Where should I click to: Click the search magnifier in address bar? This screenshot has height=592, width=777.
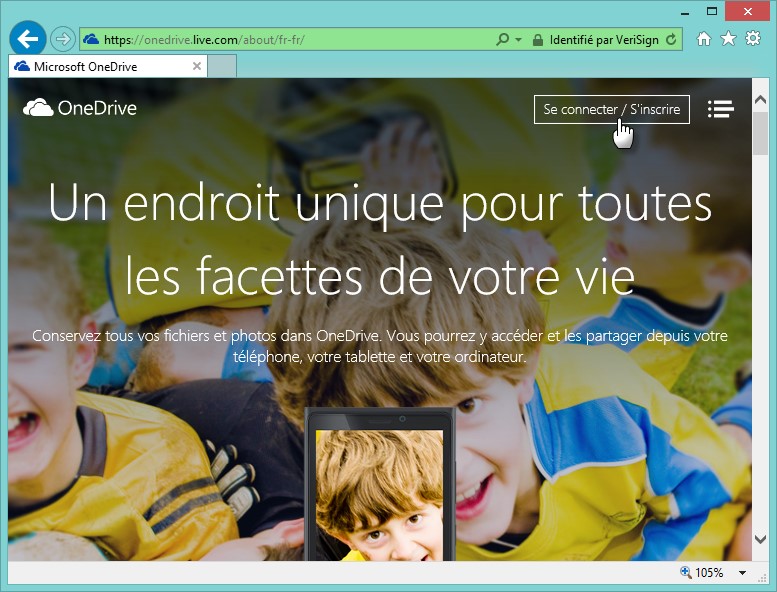pyautogui.click(x=503, y=40)
